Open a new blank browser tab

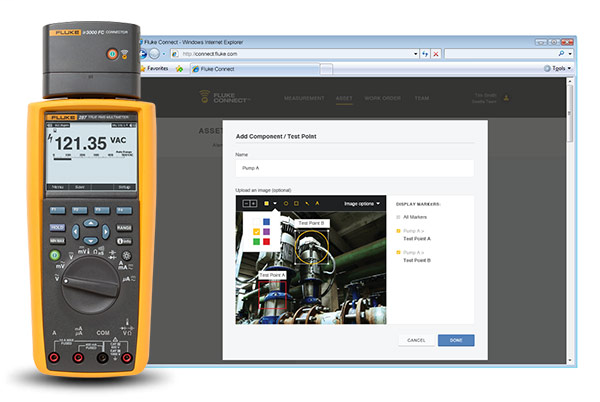326,69
